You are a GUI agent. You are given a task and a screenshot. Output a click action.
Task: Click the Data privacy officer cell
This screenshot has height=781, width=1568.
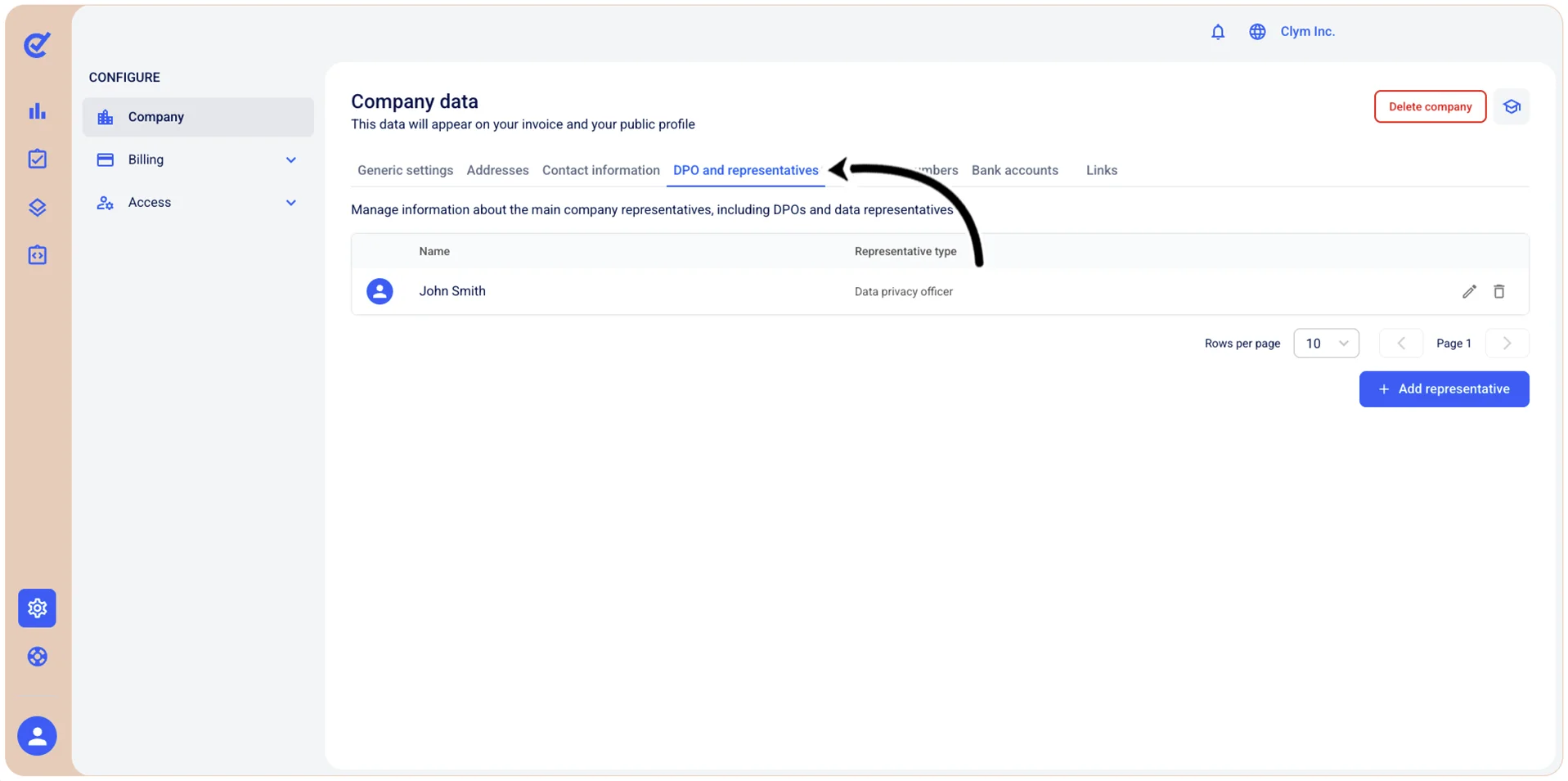[x=903, y=292]
